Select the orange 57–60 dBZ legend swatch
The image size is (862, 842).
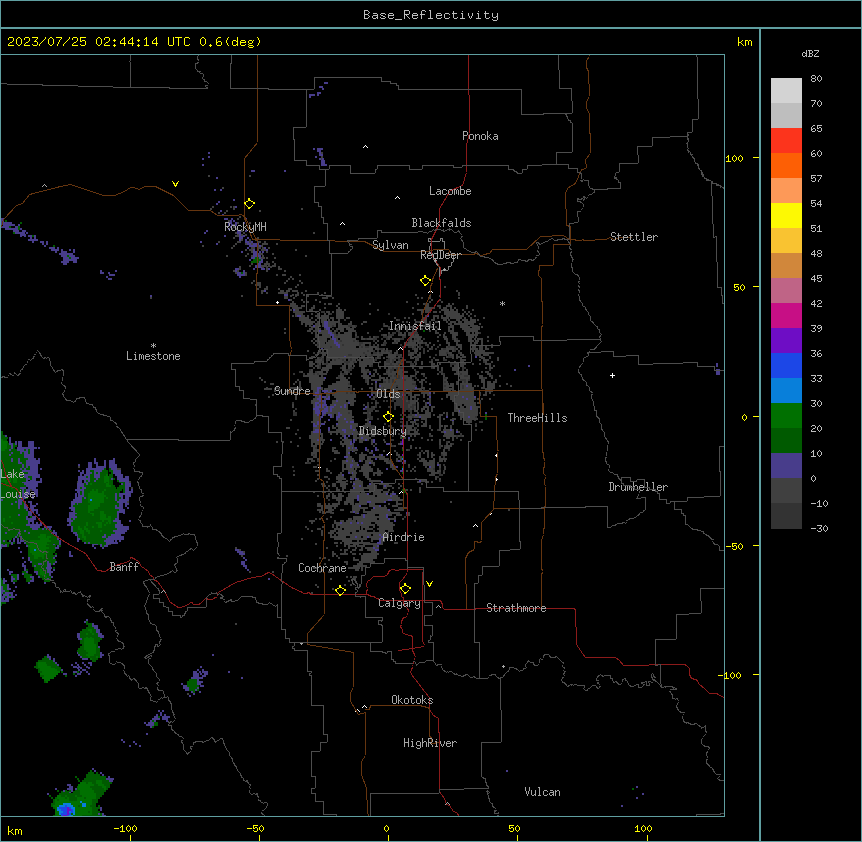786,165
